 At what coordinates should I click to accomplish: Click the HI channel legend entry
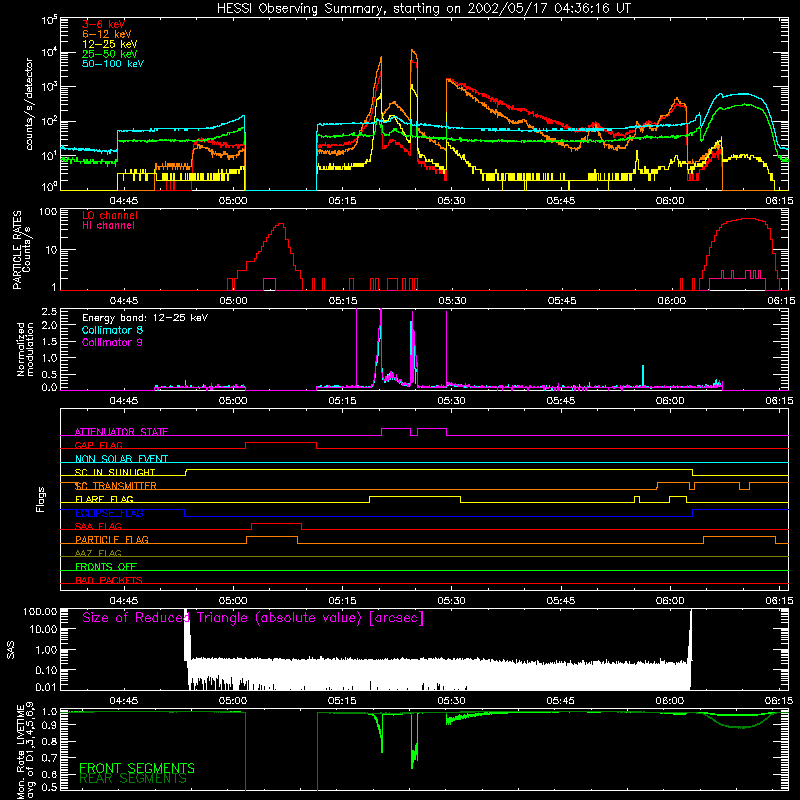[x=108, y=225]
